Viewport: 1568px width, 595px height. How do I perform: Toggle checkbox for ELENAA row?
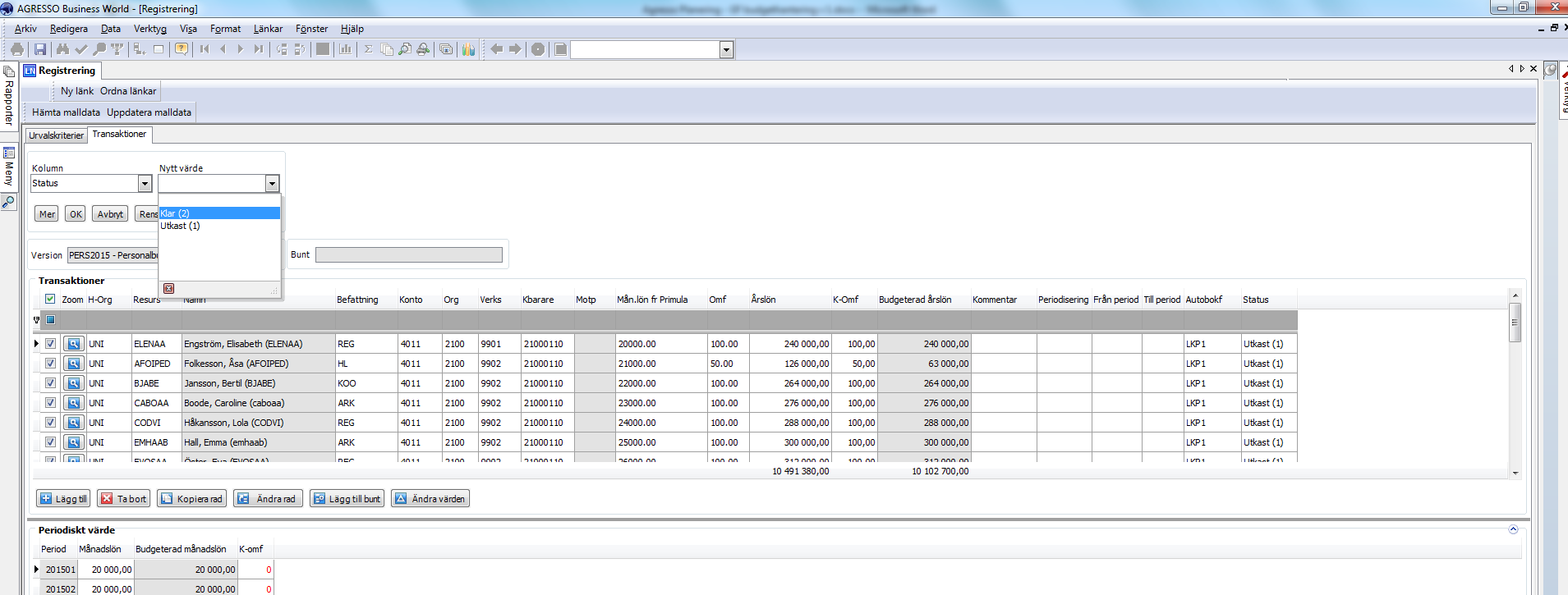(x=50, y=344)
